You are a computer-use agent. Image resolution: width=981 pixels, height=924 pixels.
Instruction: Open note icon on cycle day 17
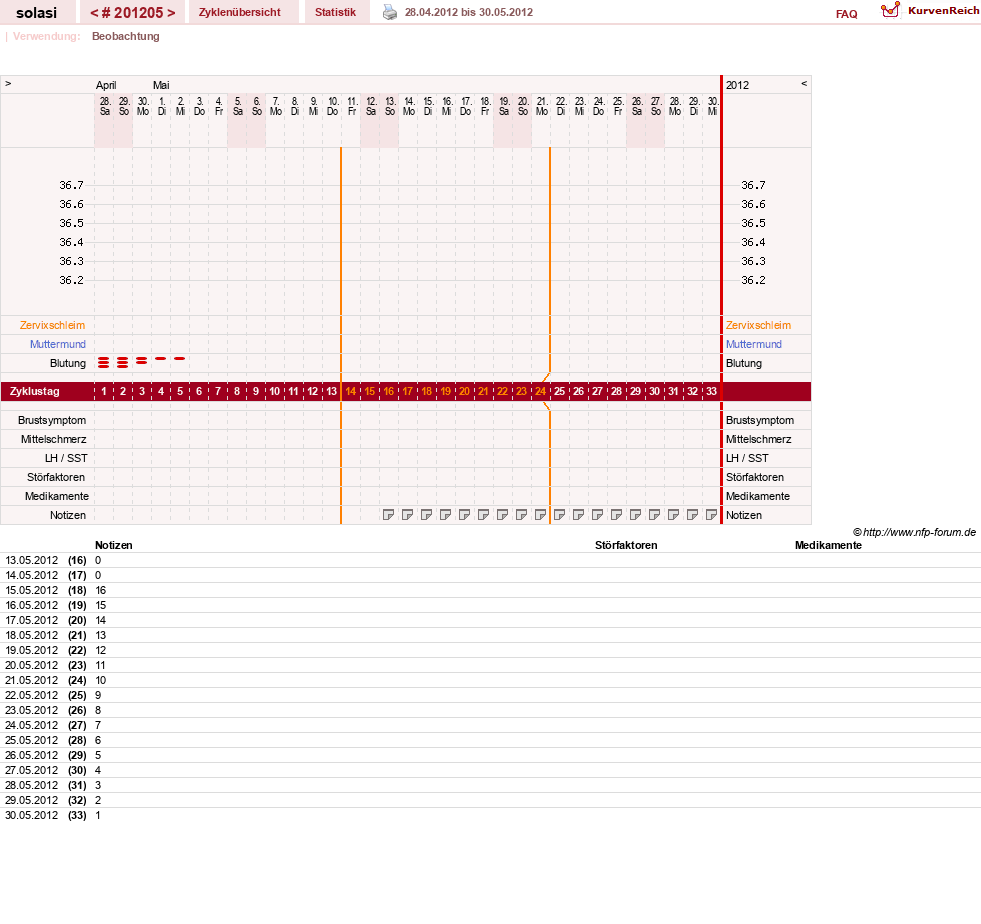coord(407,515)
